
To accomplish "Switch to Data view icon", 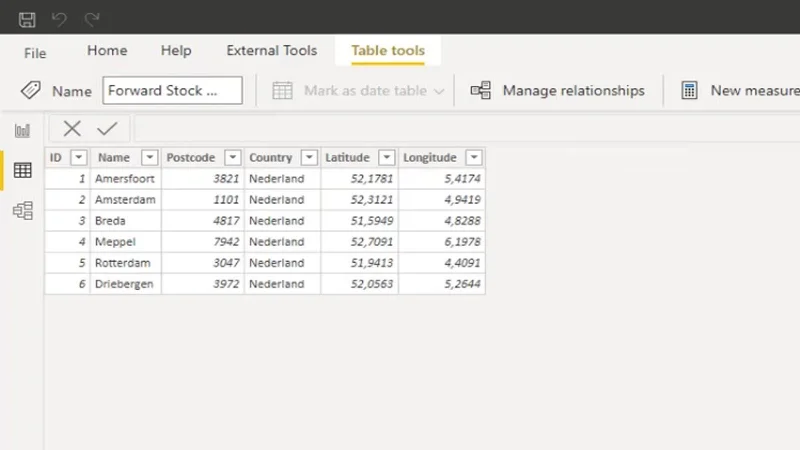I will tap(22, 170).
